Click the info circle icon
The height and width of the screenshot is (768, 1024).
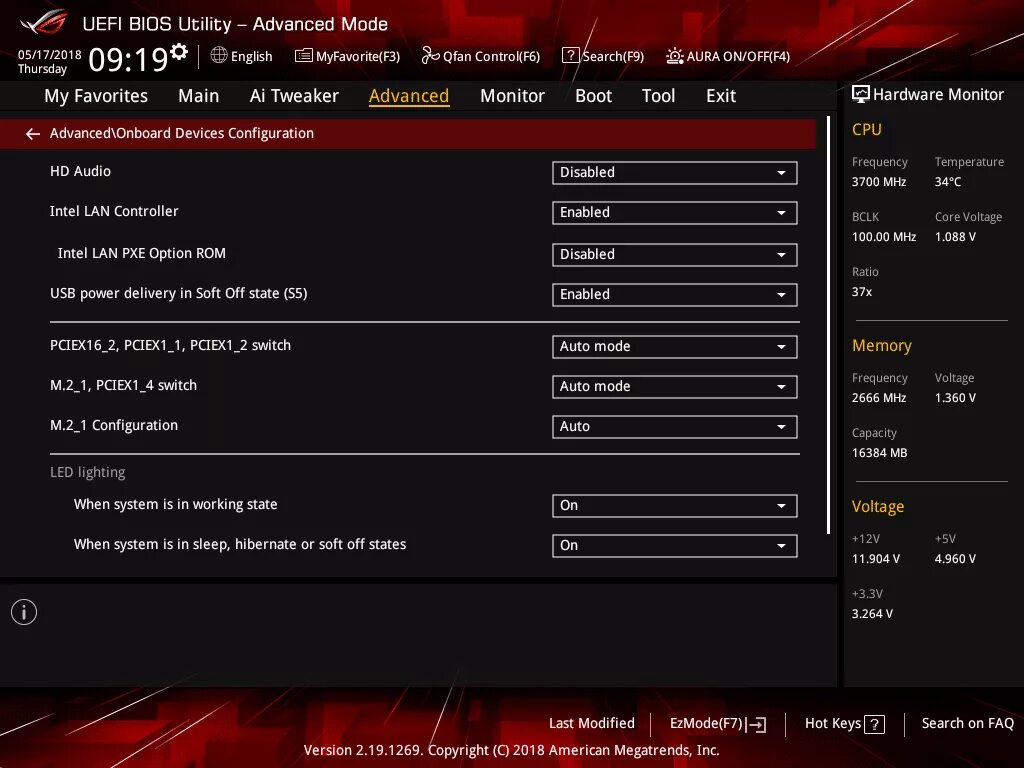24,612
